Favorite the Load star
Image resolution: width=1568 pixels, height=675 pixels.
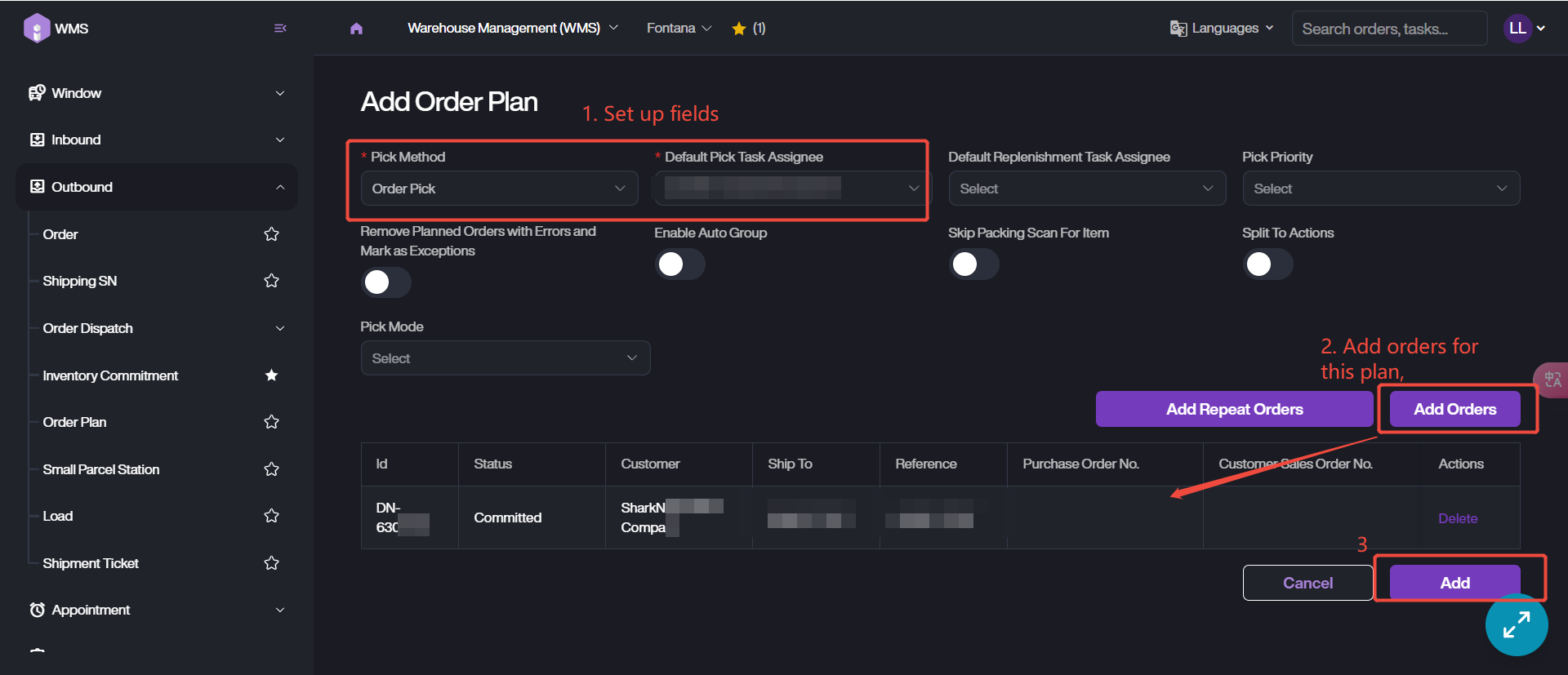[x=272, y=516]
